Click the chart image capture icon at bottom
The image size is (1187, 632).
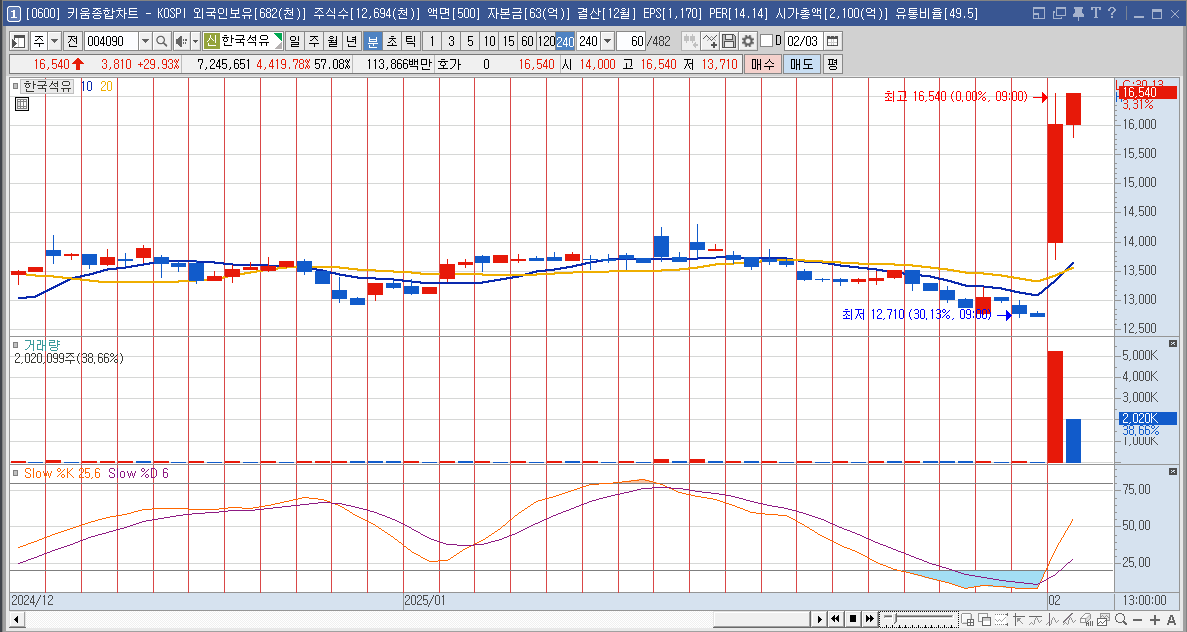pyautogui.click(x=1103, y=620)
